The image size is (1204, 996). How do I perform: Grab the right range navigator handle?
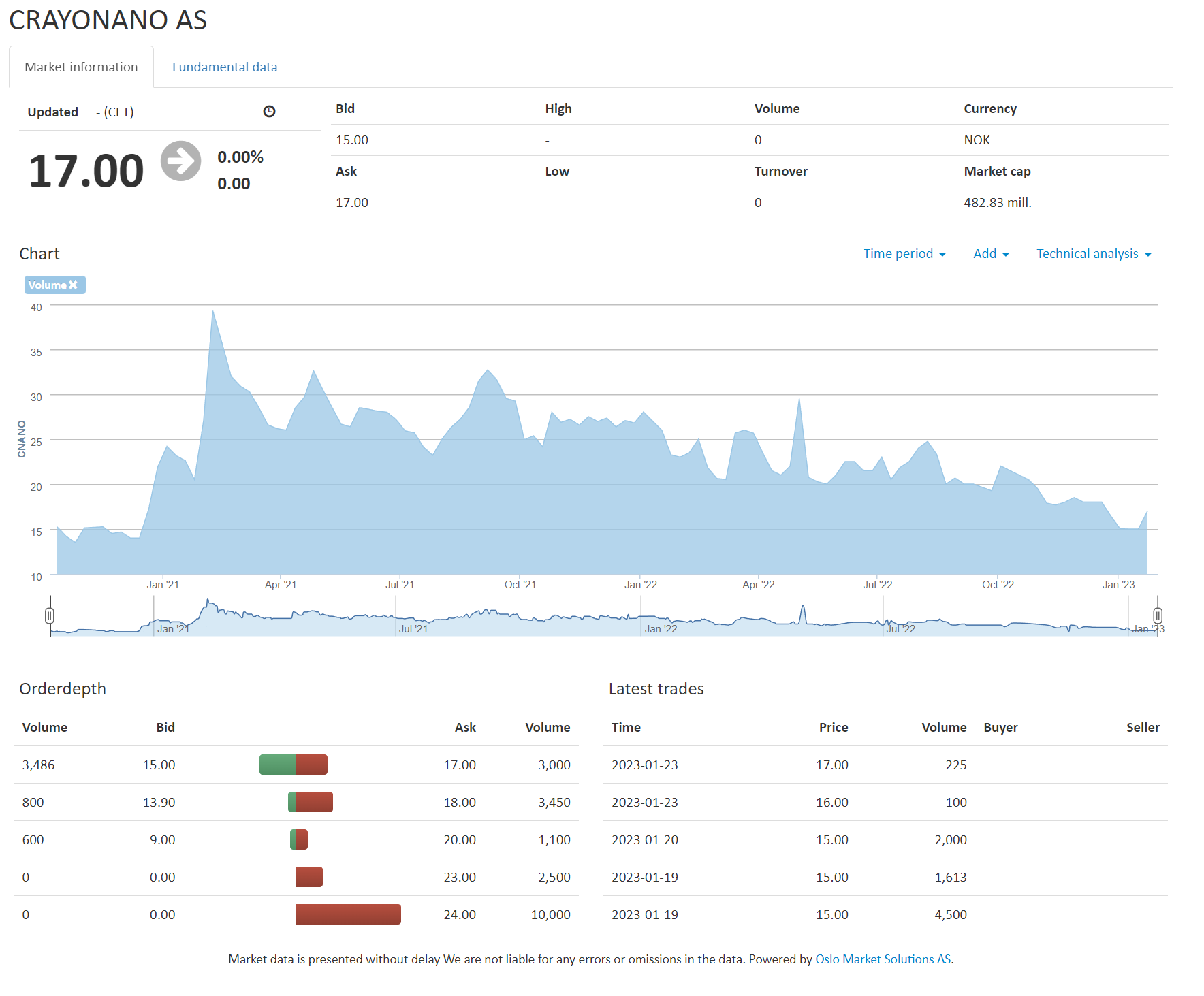click(1158, 616)
